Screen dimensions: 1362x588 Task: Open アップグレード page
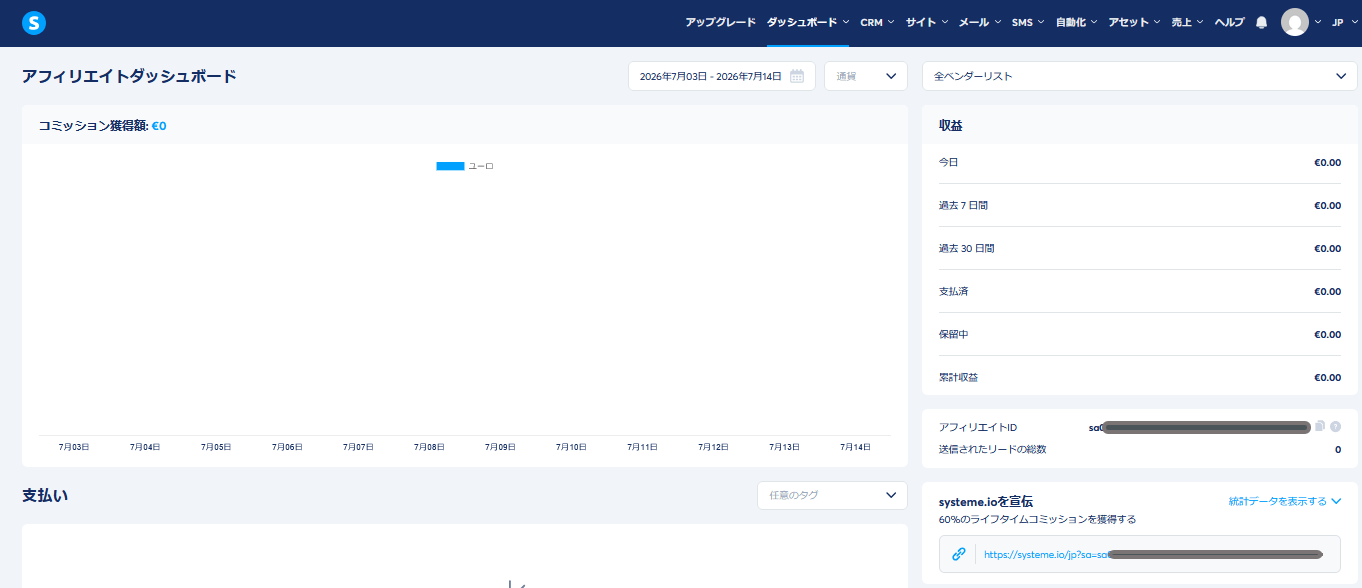[720, 22]
